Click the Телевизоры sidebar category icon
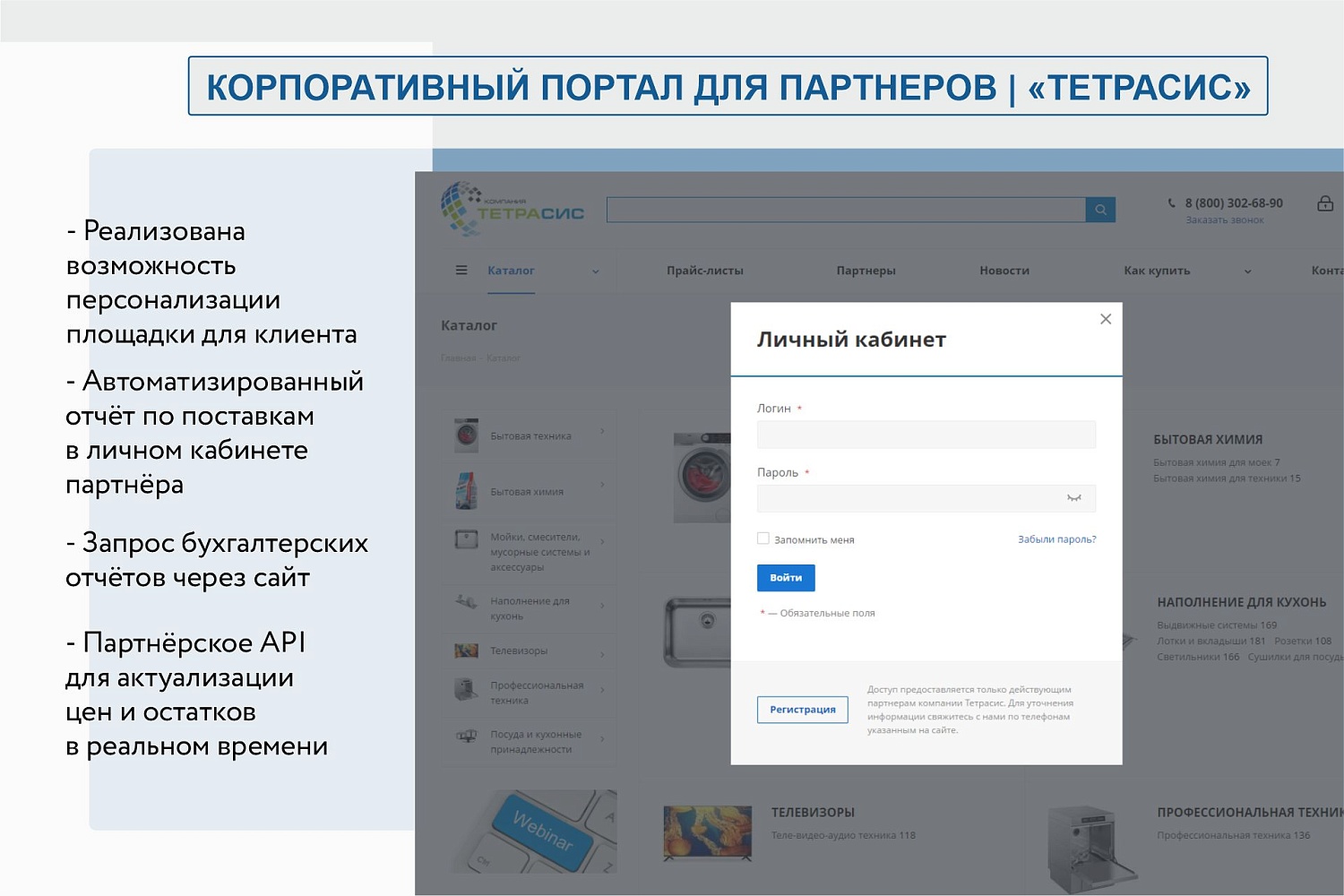This screenshot has width=1344, height=896. (466, 650)
